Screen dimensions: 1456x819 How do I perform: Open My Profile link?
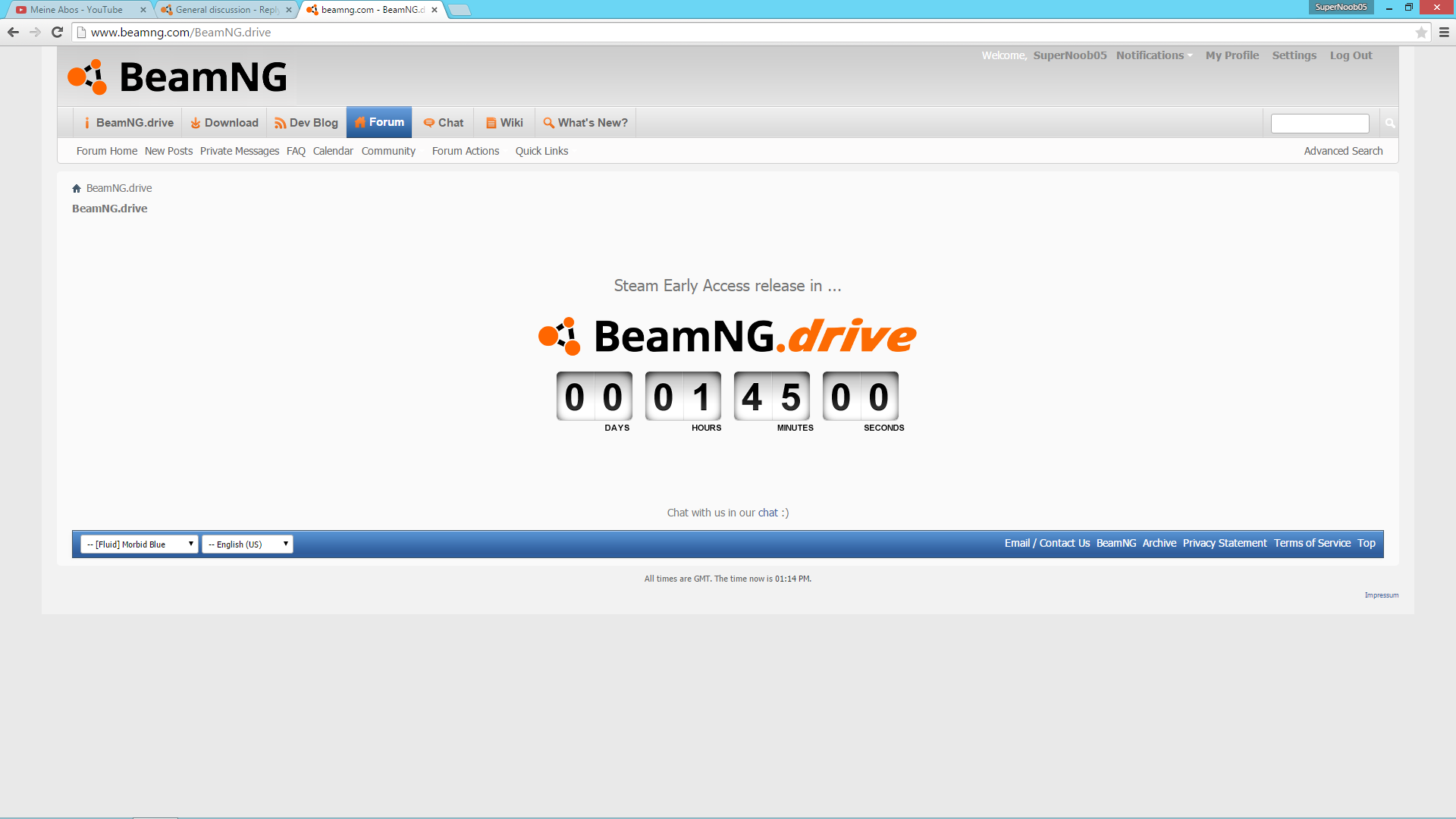pyautogui.click(x=1232, y=55)
